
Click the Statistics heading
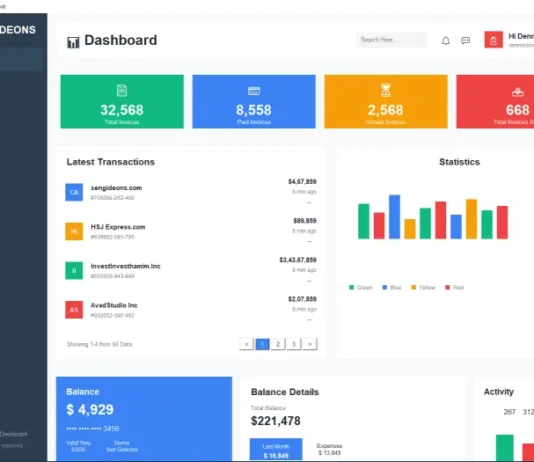(x=459, y=162)
